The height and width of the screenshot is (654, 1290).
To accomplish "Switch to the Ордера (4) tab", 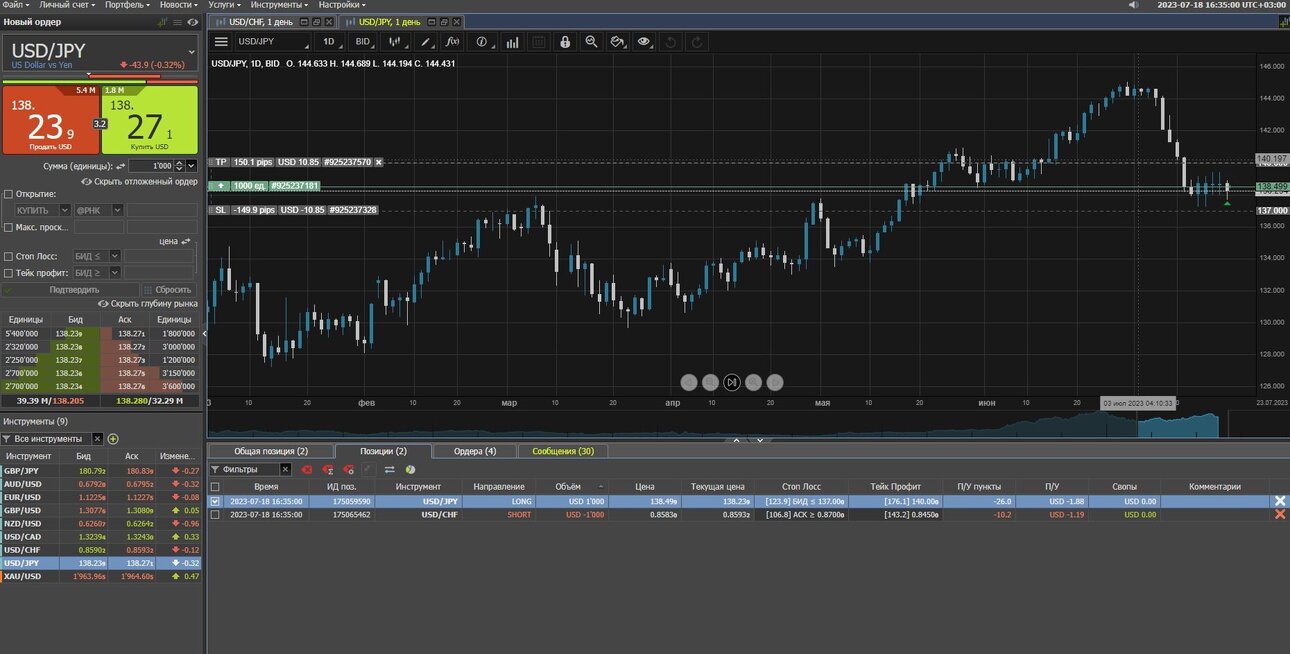I will coord(476,451).
